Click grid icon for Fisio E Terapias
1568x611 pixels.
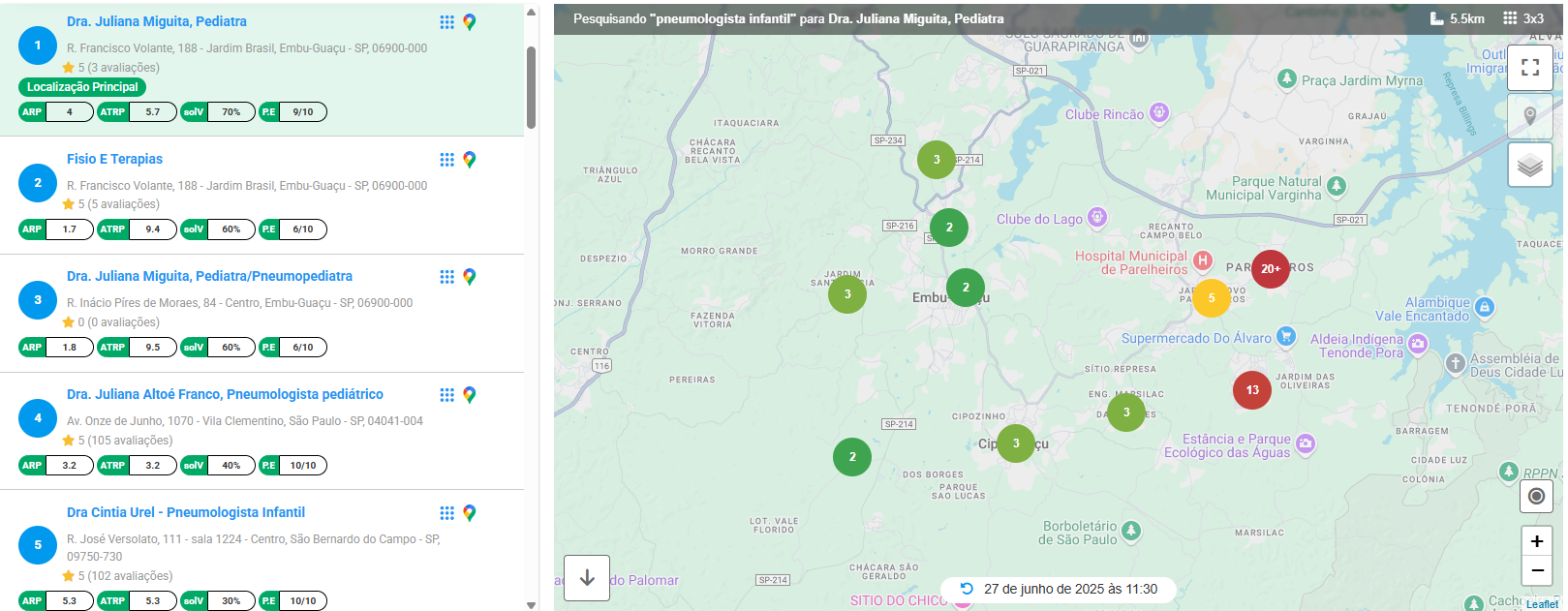[x=446, y=160]
